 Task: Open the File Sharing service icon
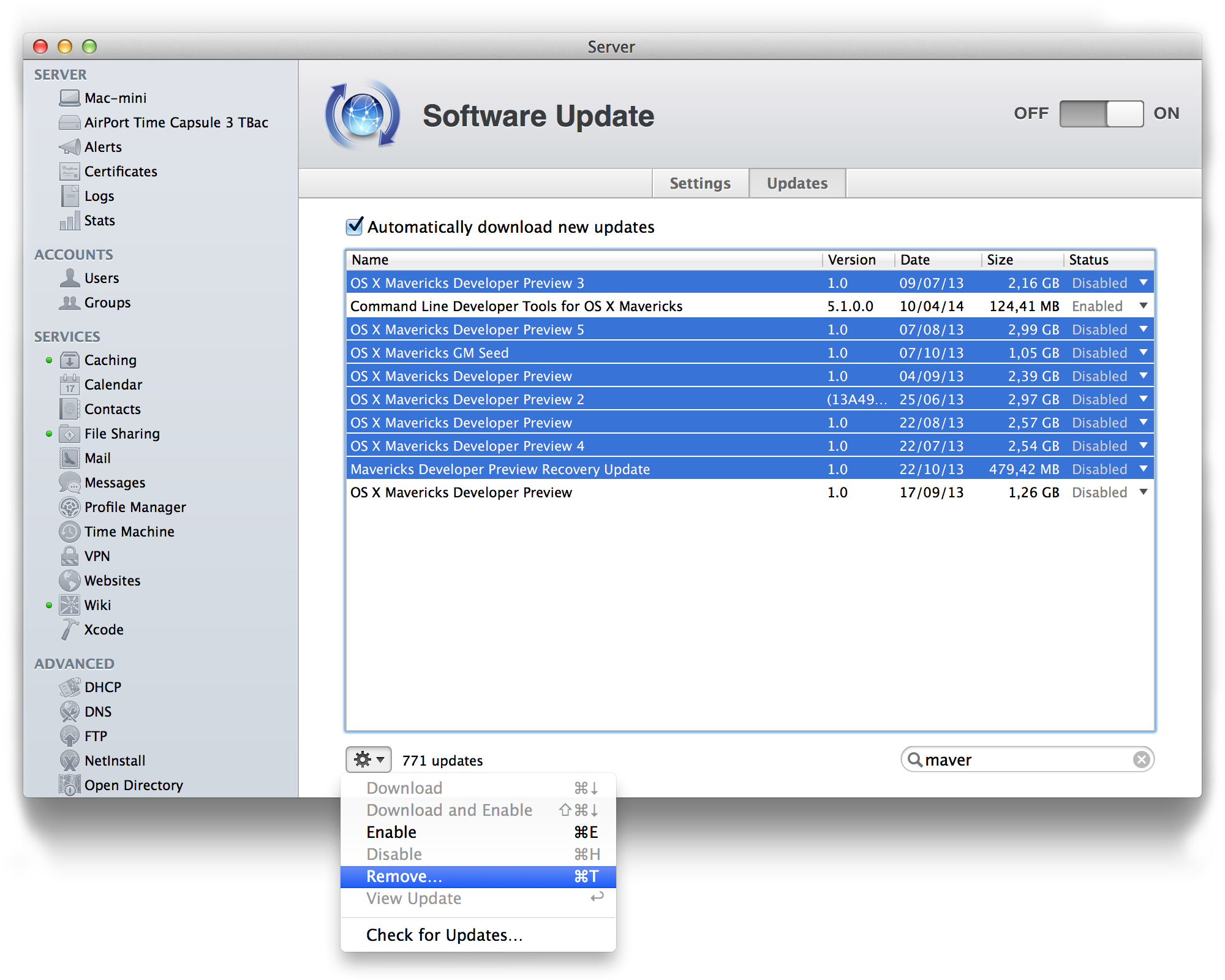(x=70, y=434)
